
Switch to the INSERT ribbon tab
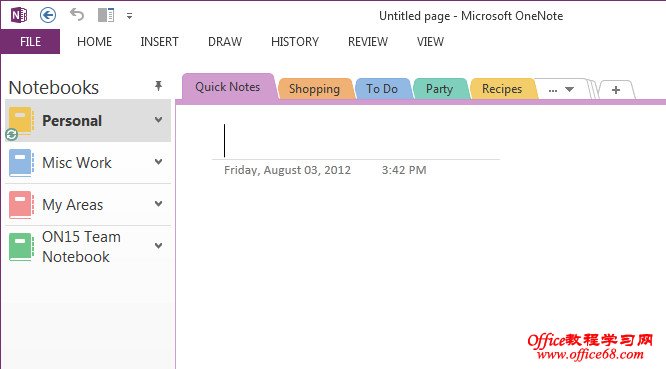159,42
